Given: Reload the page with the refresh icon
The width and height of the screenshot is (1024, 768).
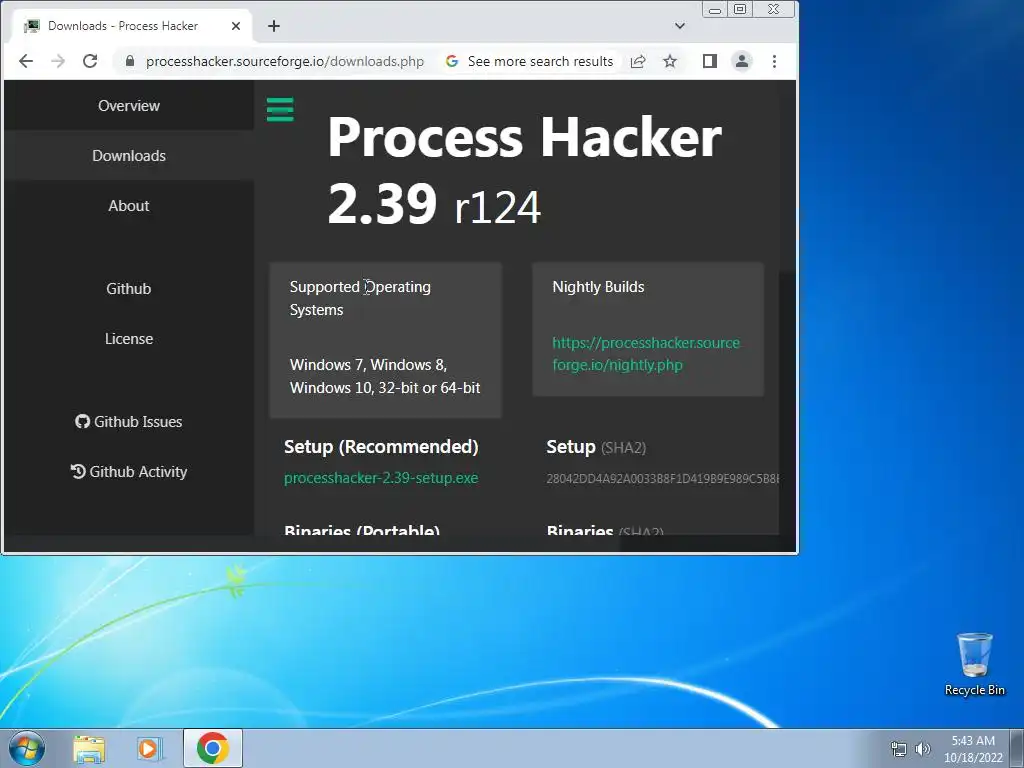Looking at the screenshot, I should tap(90, 61).
